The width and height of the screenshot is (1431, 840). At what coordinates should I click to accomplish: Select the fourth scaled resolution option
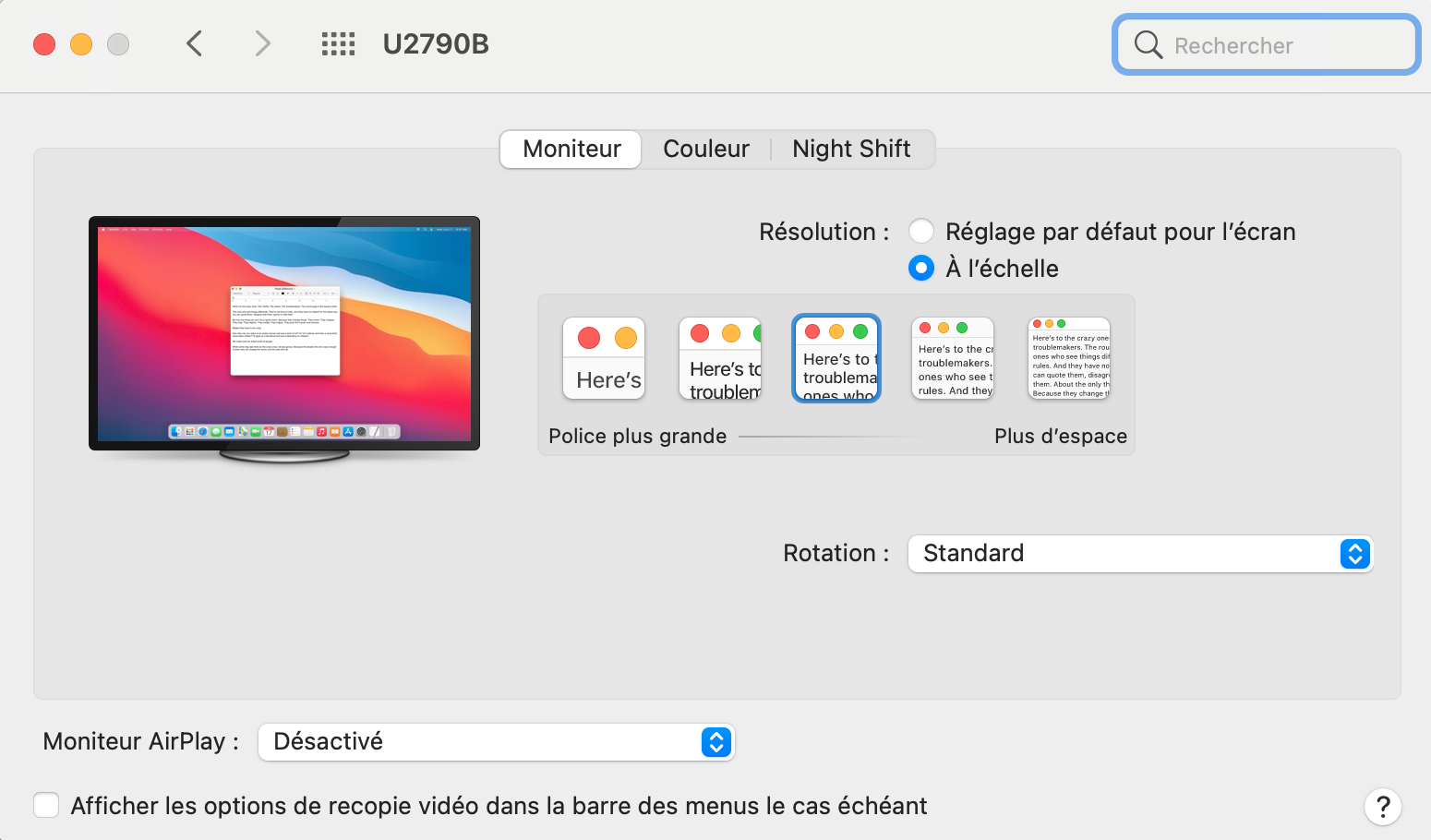tap(953, 358)
